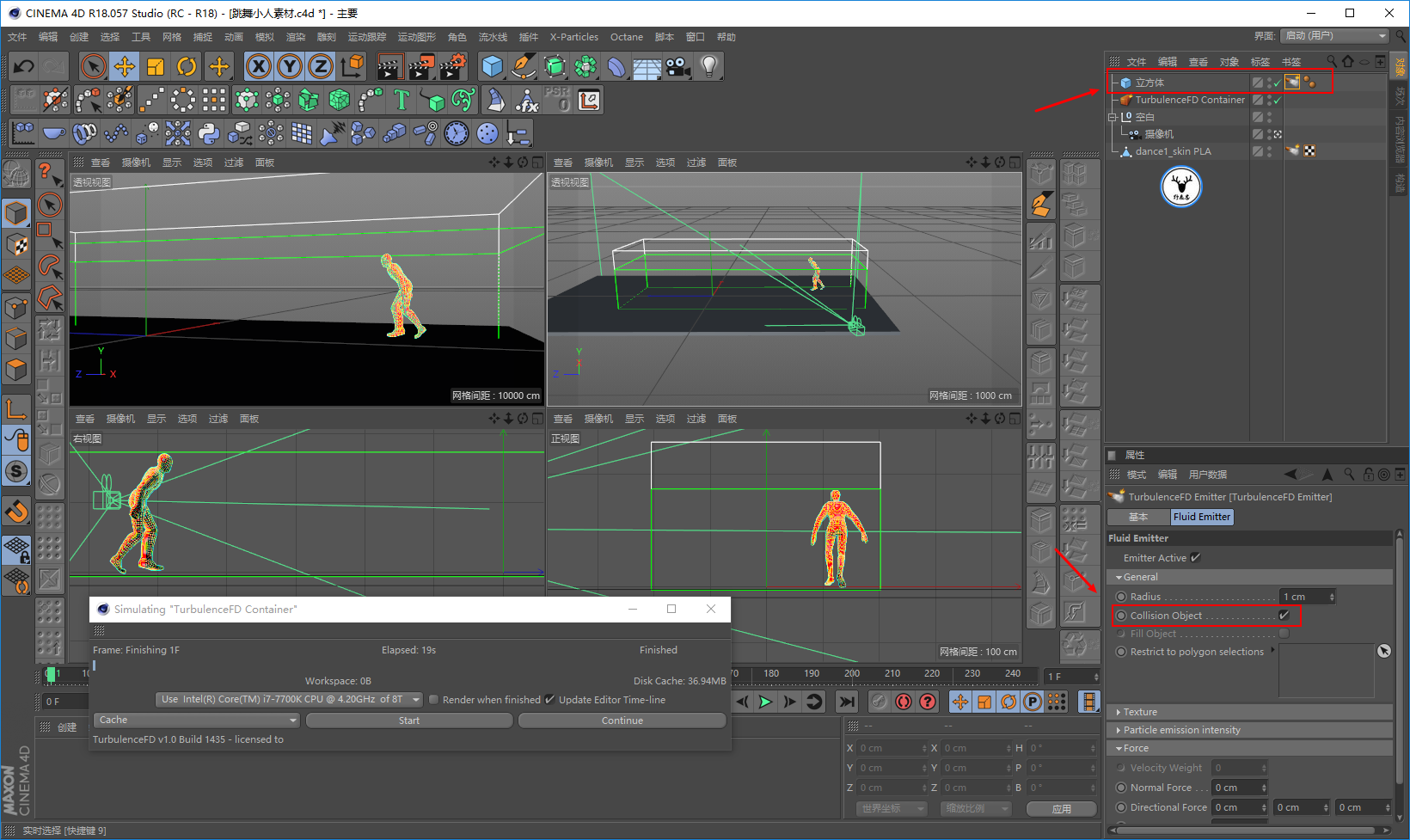Add a Cube primitive from the toolbar

(x=493, y=66)
